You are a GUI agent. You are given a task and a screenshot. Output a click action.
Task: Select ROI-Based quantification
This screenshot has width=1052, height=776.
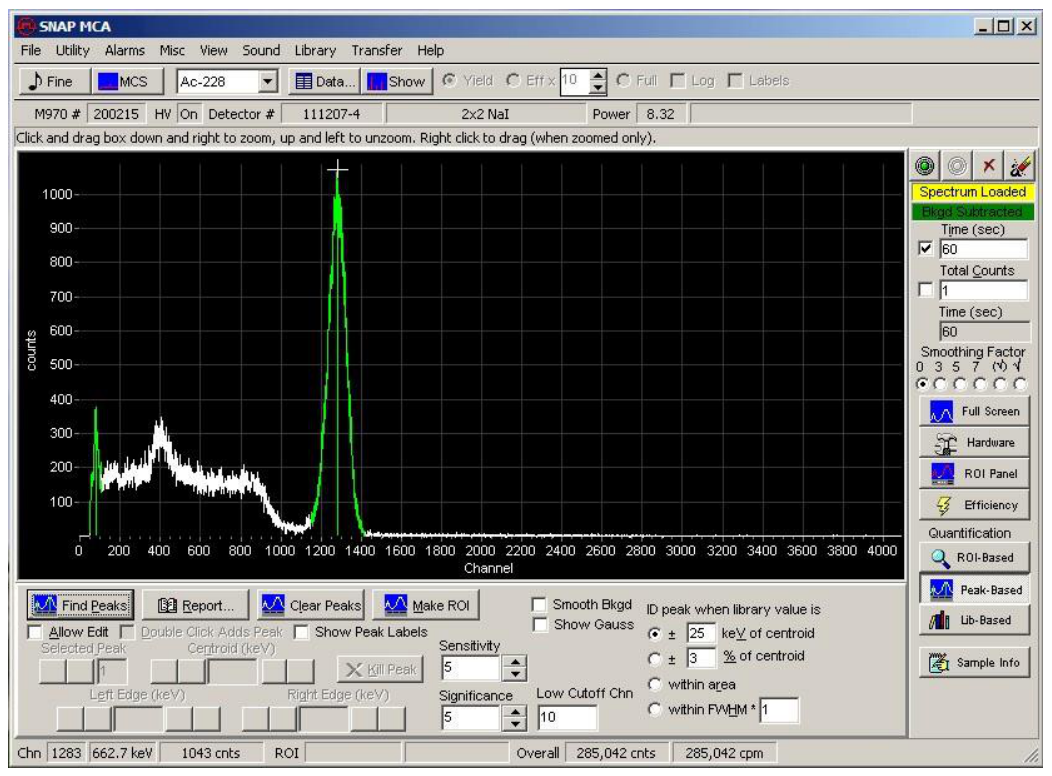pos(974,557)
